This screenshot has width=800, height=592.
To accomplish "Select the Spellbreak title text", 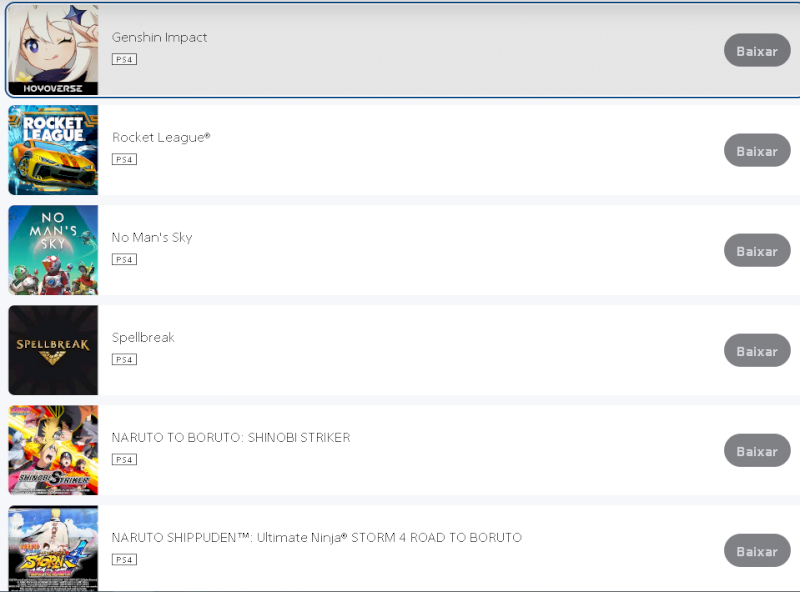I will [143, 337].
